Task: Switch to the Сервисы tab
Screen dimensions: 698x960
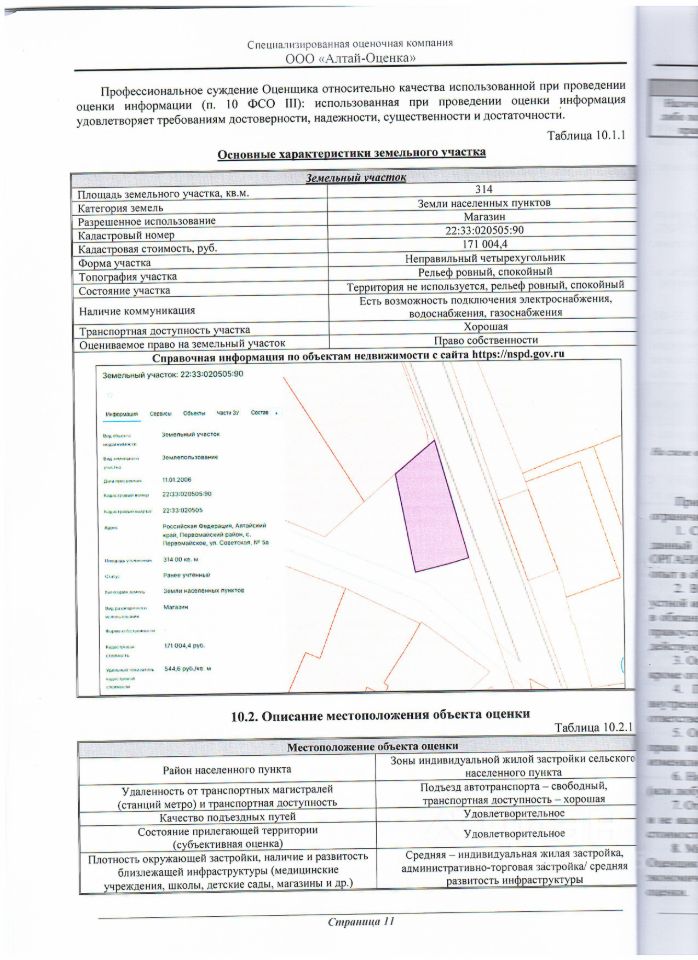Action: (x=160, y=414)
